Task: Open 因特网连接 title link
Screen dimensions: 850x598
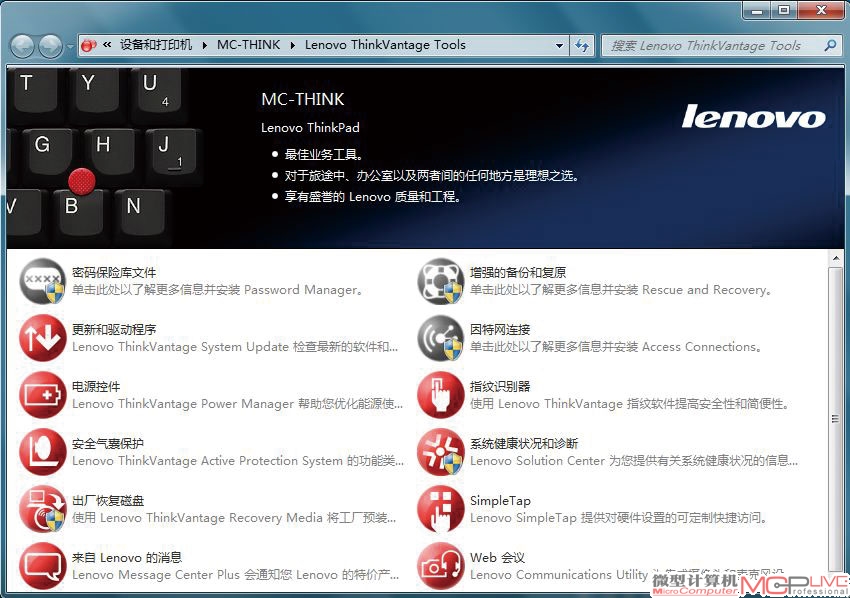Action: pos(500,330)
